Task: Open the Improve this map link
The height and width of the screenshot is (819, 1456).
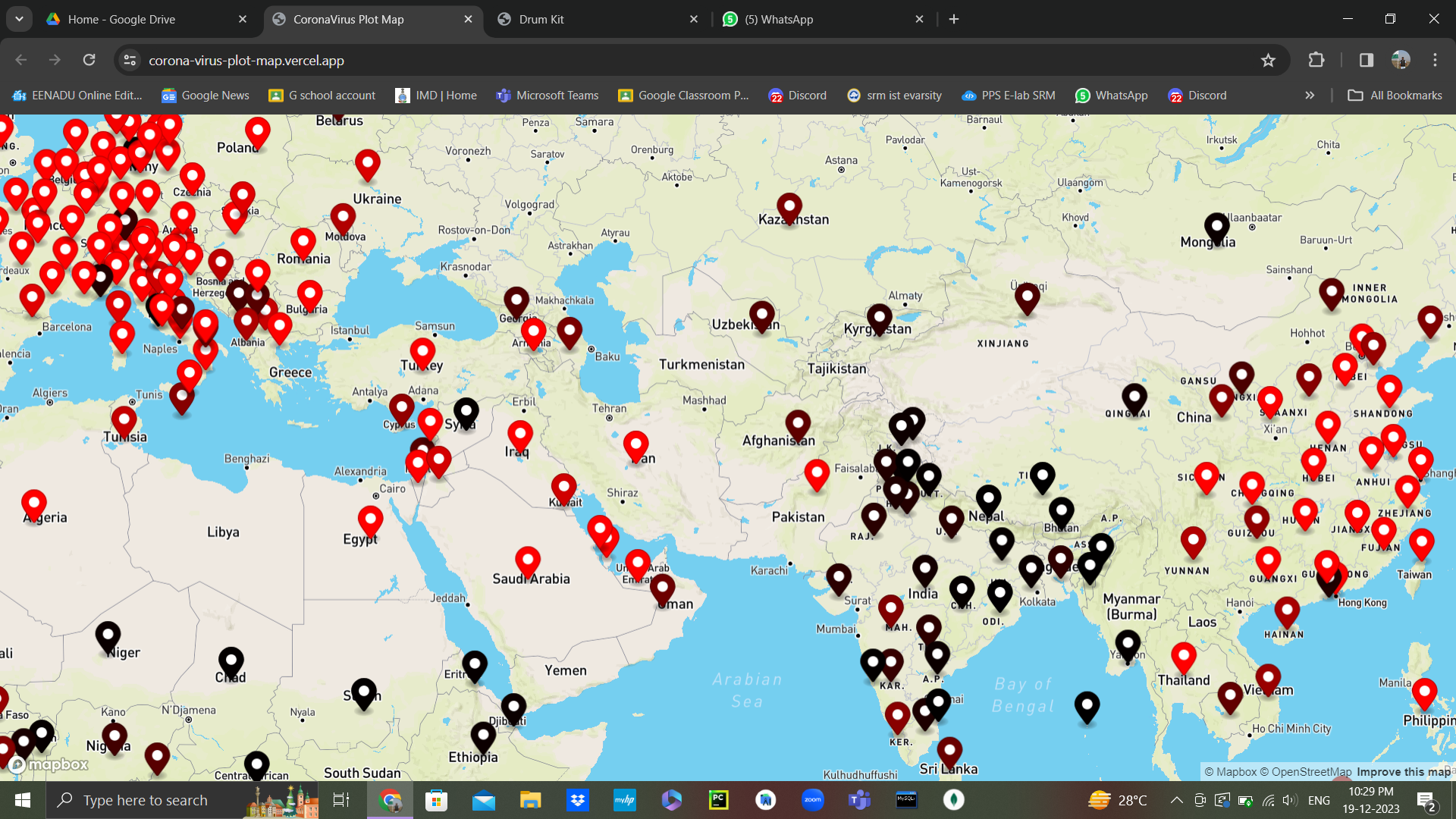Action: coord(1403,772)
